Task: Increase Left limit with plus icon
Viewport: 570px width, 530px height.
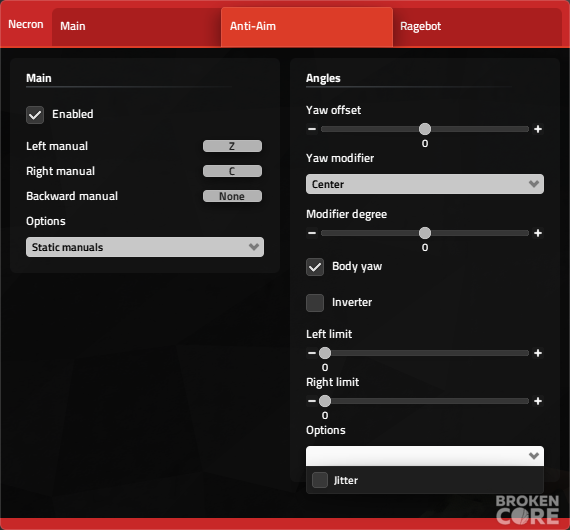Action: click(x=538, y=353)
